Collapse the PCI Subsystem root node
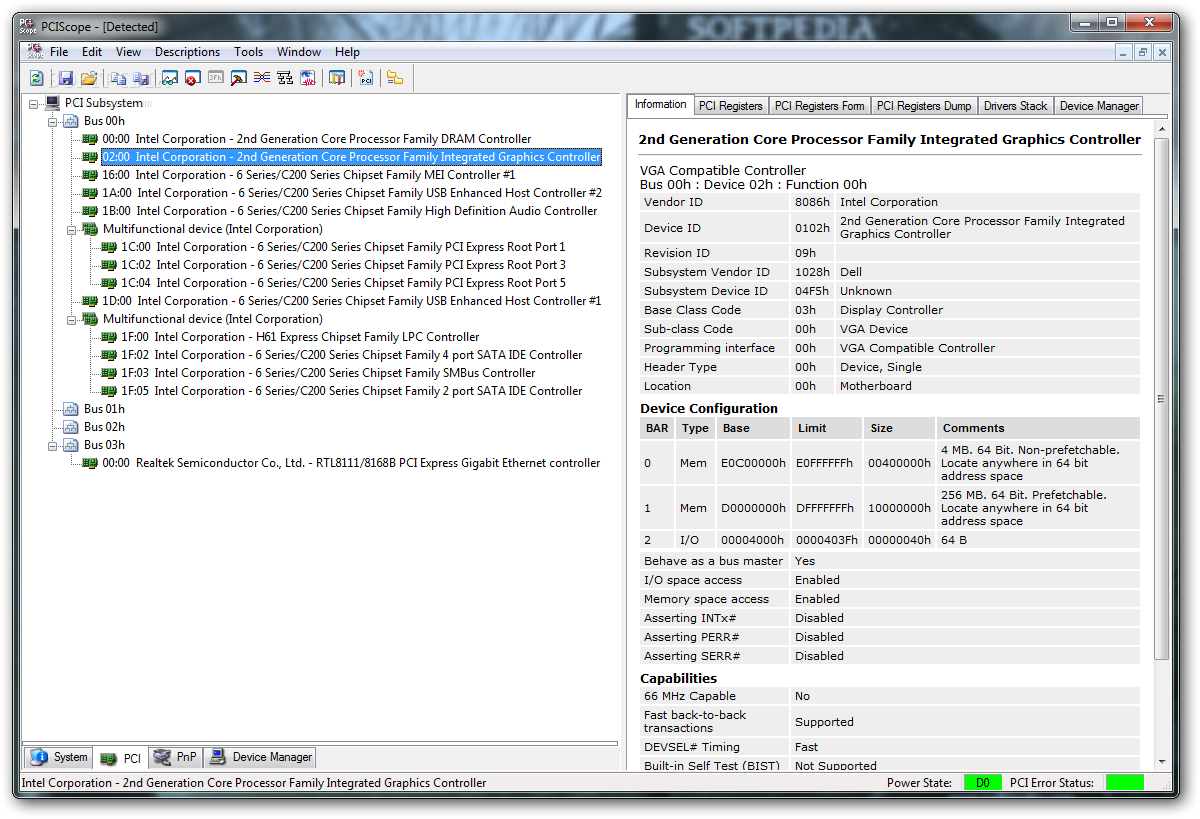The image size is (1200, 819). tap(34, 104)
